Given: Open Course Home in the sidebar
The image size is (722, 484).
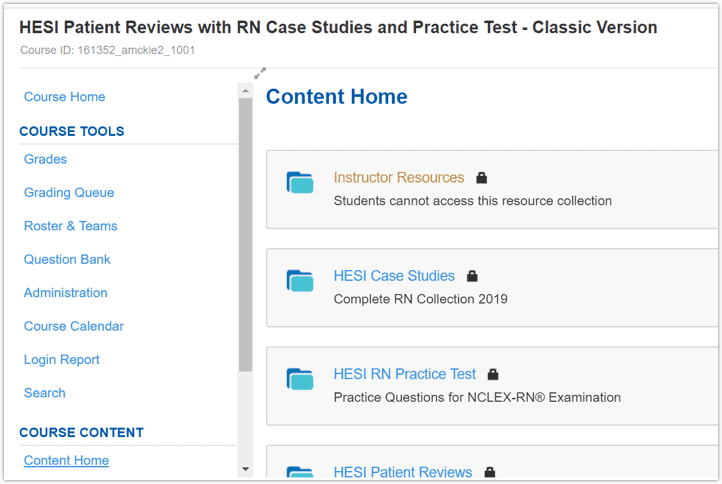Looking at the screenshot, I should 64,97.
